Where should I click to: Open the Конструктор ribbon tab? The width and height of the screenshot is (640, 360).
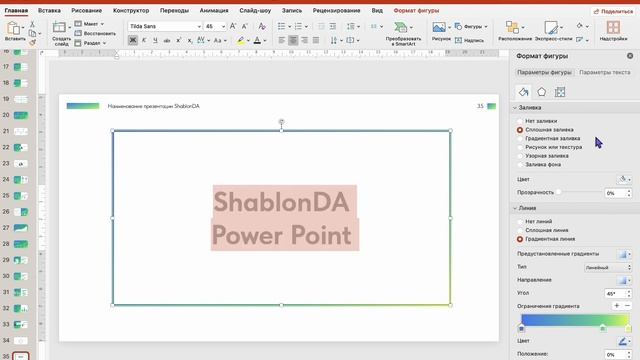(x=131, y=11)
